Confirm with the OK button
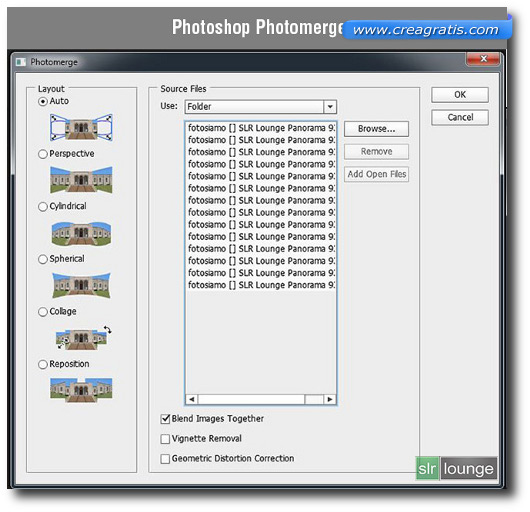 coord(460,95)
